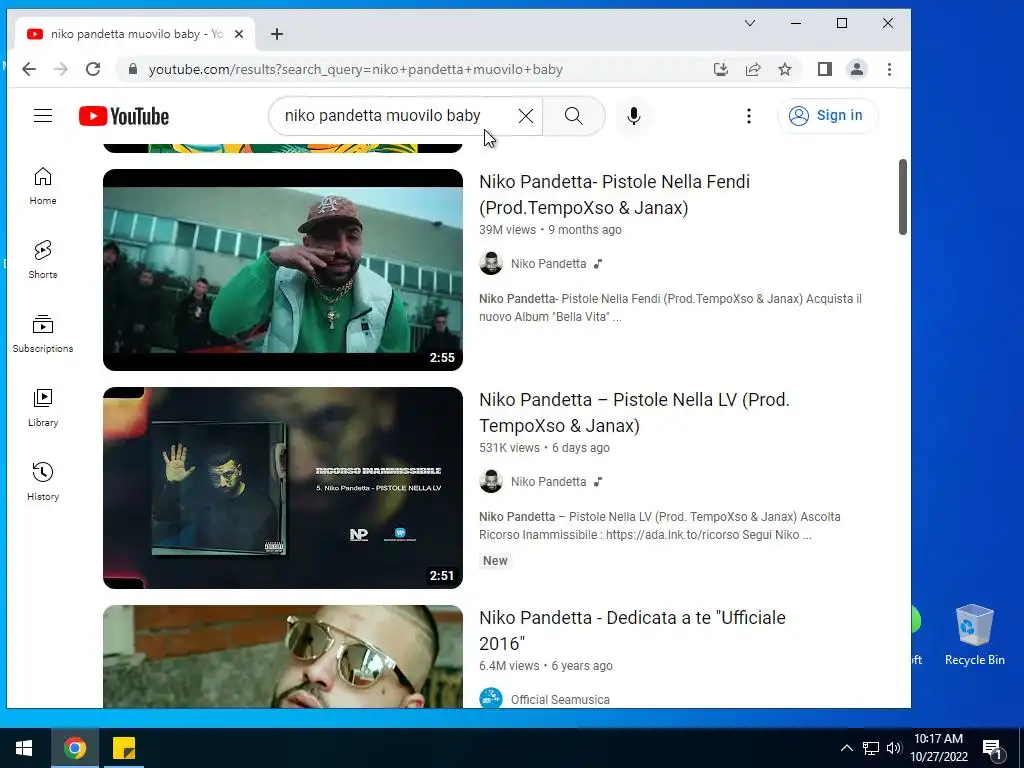Go forward in Chrome
This screenshot has width=1024, height=768.
[61, 69]
